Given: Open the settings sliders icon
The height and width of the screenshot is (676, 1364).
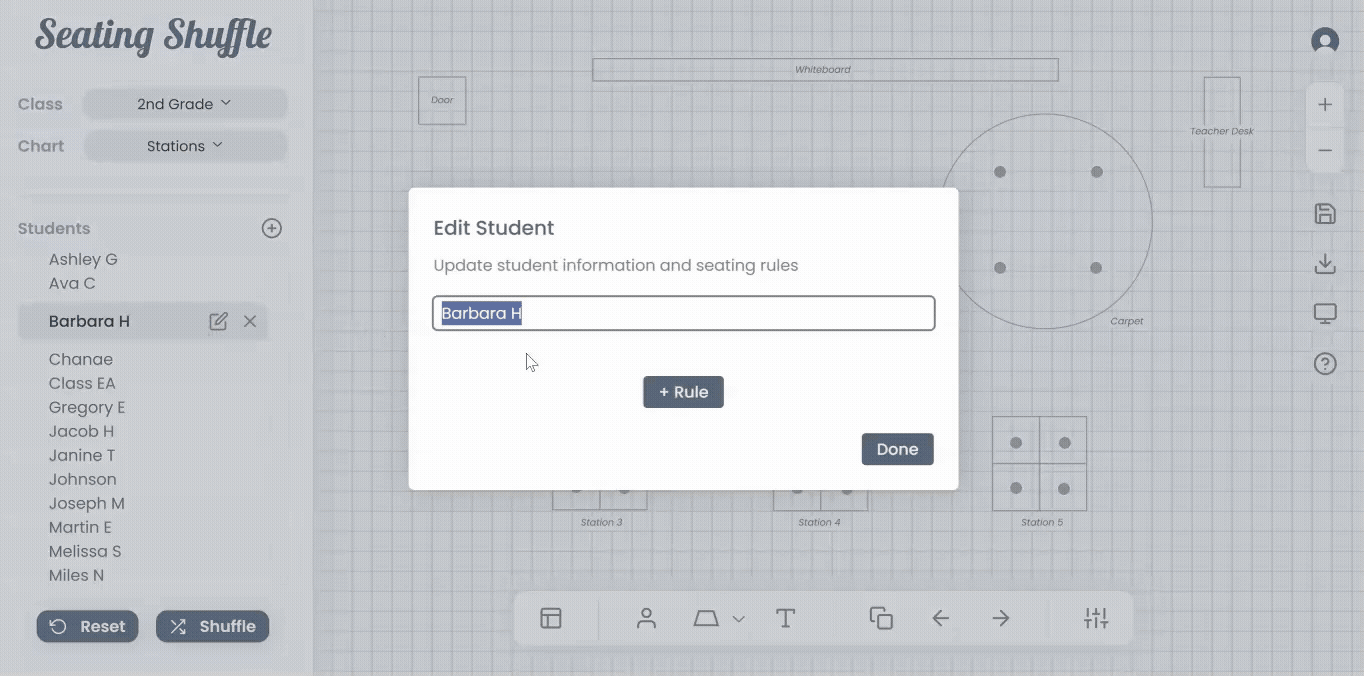Looking at the screenshot, I should tap(1096, 618).
